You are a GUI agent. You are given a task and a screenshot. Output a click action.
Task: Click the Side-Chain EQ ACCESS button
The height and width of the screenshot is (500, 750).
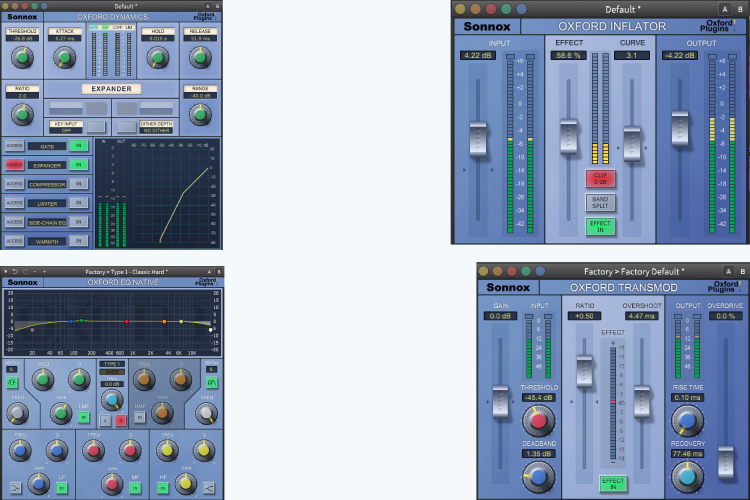point(14,222)
